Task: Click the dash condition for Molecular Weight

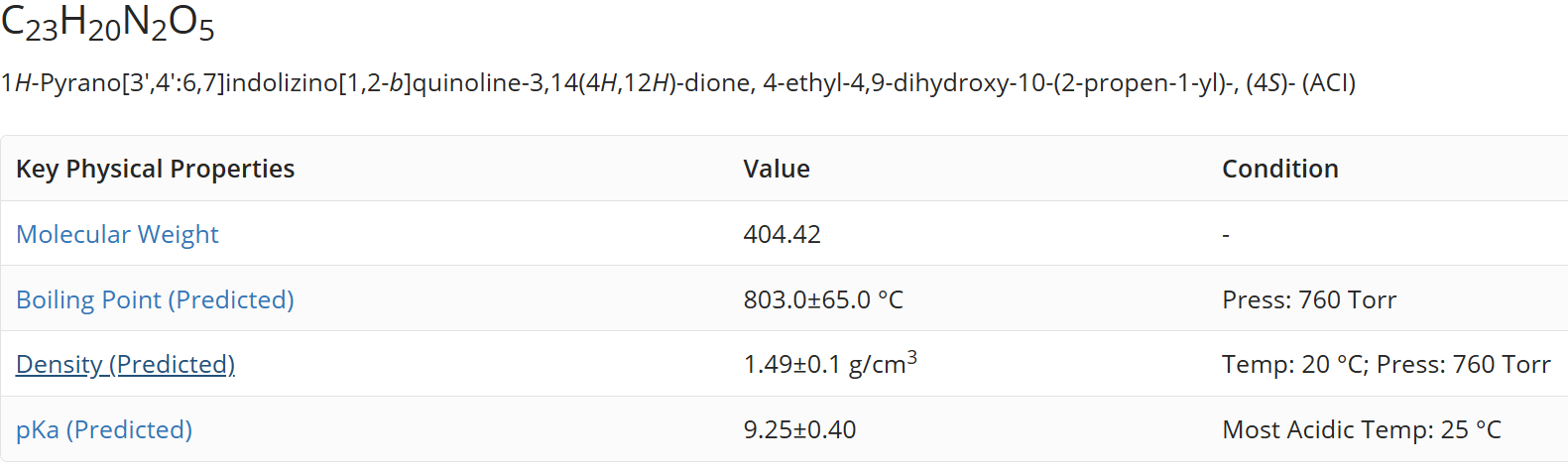Action: tap(1226, 235)
